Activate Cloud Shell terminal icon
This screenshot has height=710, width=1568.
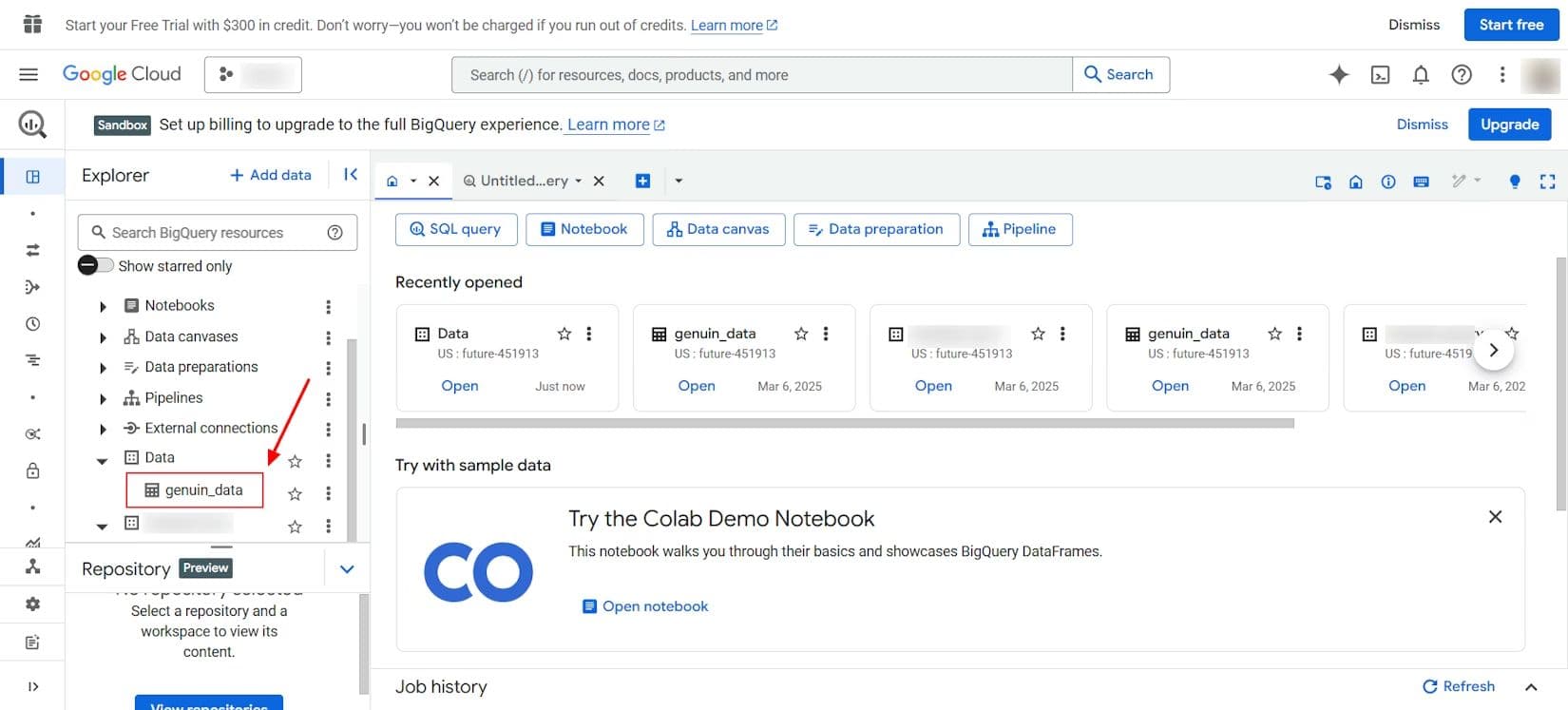(x=1380, y=75)
